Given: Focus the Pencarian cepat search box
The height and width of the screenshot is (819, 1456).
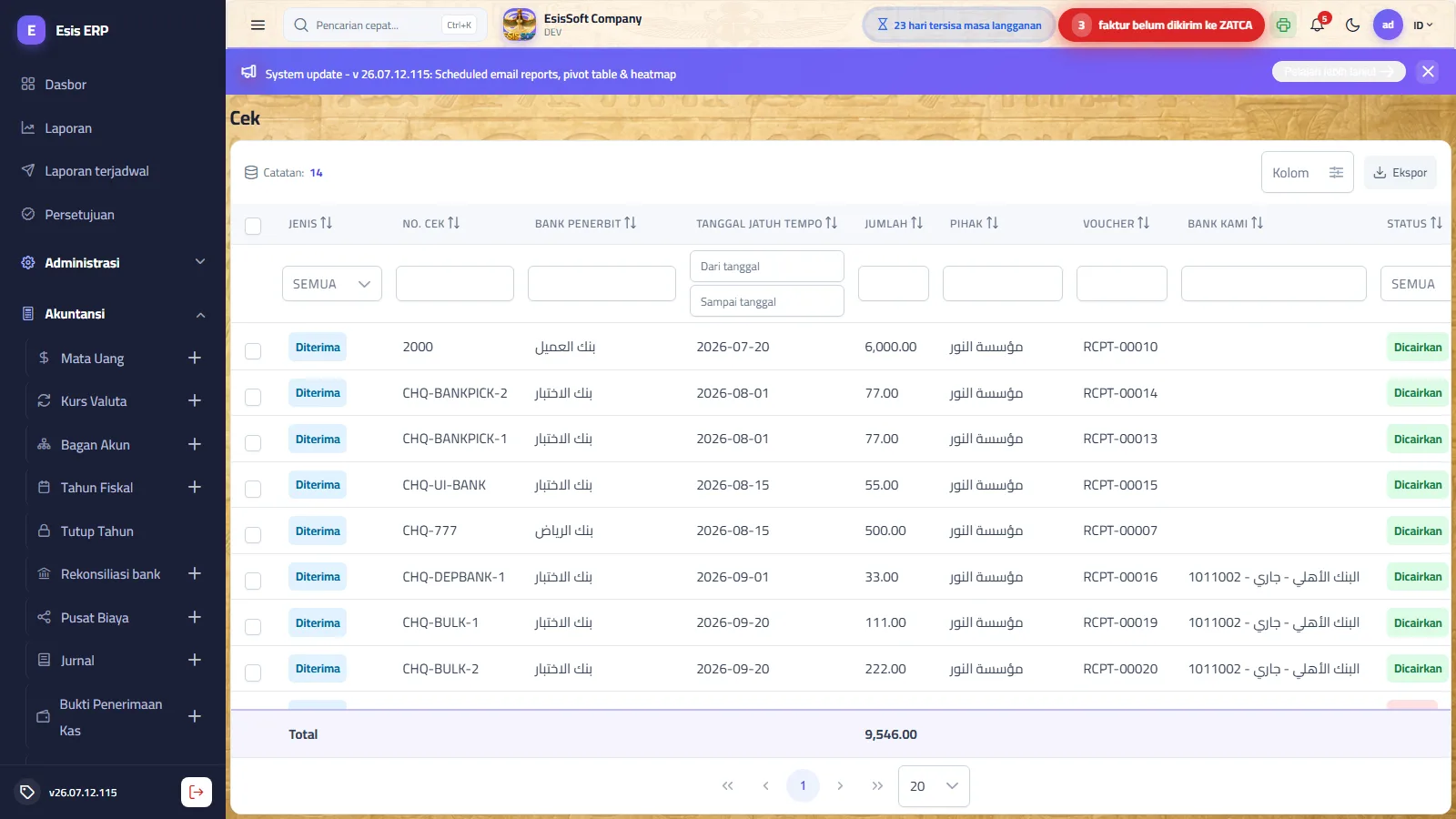Looking at the screenshot, I should click(x=385, y=25).
